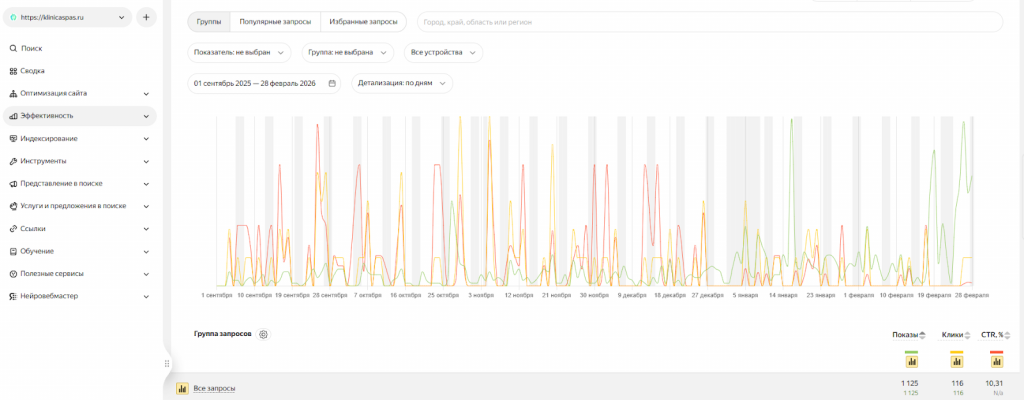Screen dimensions: 1024x400
Task: Switch to the Избранные запросы tab
Action: (x=363, y=22)
